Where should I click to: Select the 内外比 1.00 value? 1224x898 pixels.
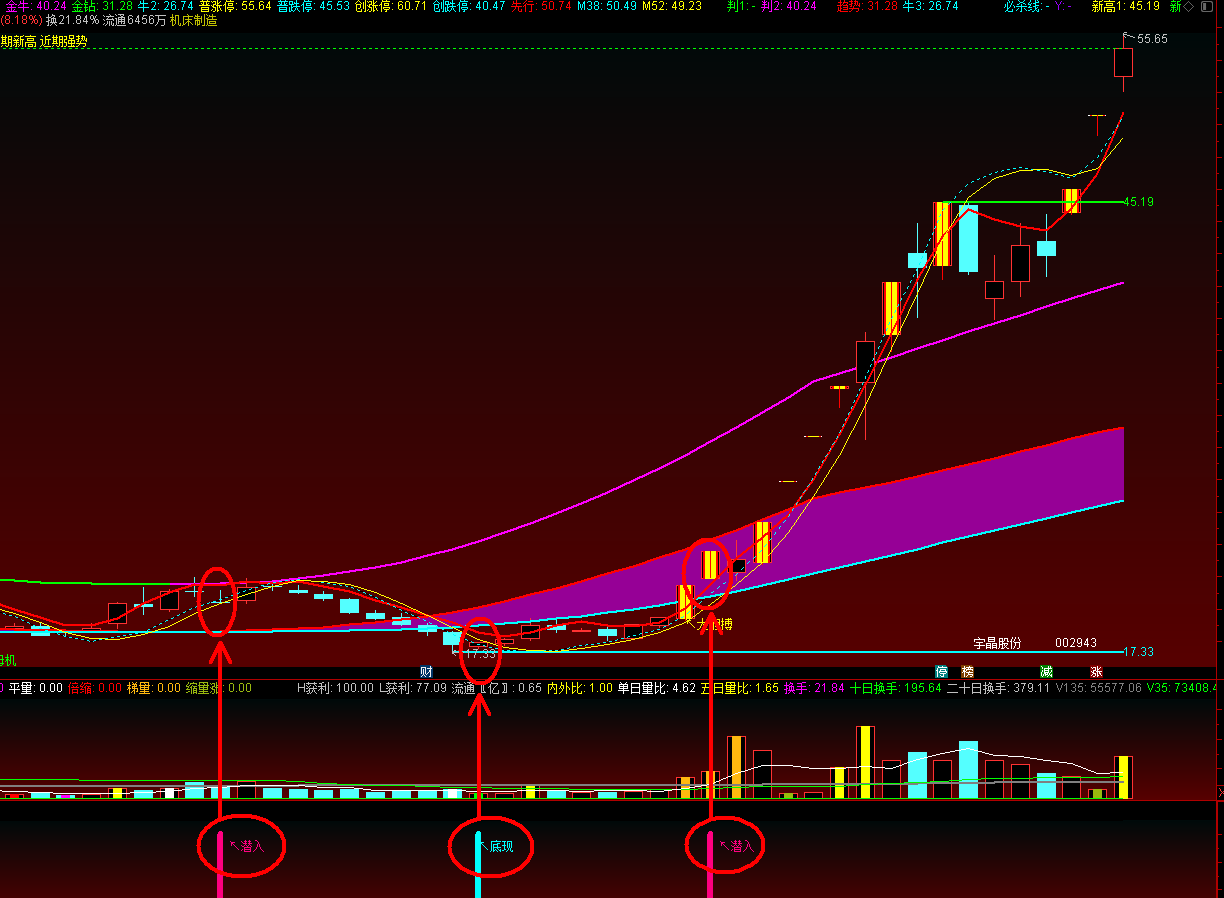[x=579, y=688]
